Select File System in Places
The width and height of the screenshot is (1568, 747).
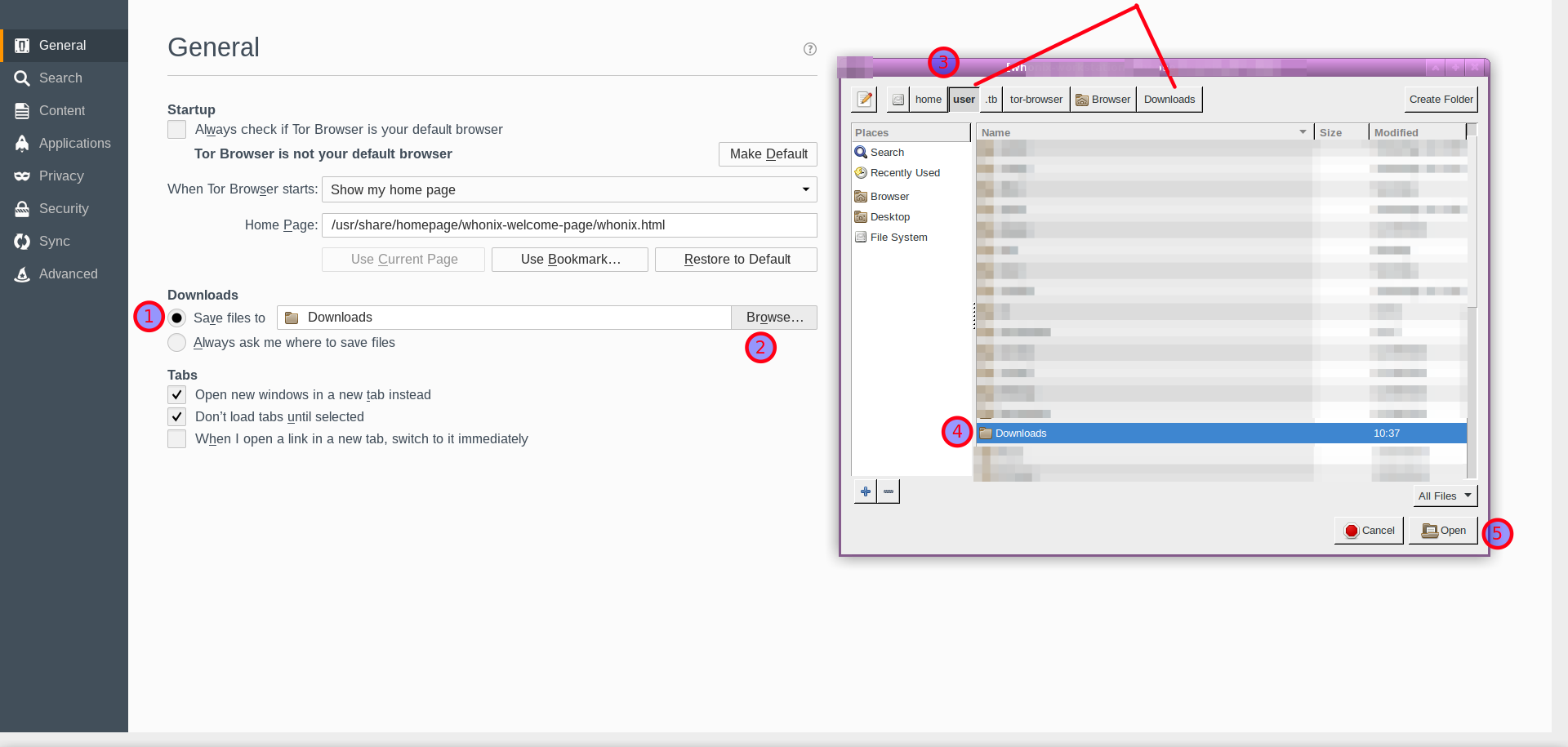(x=898, y=238)
